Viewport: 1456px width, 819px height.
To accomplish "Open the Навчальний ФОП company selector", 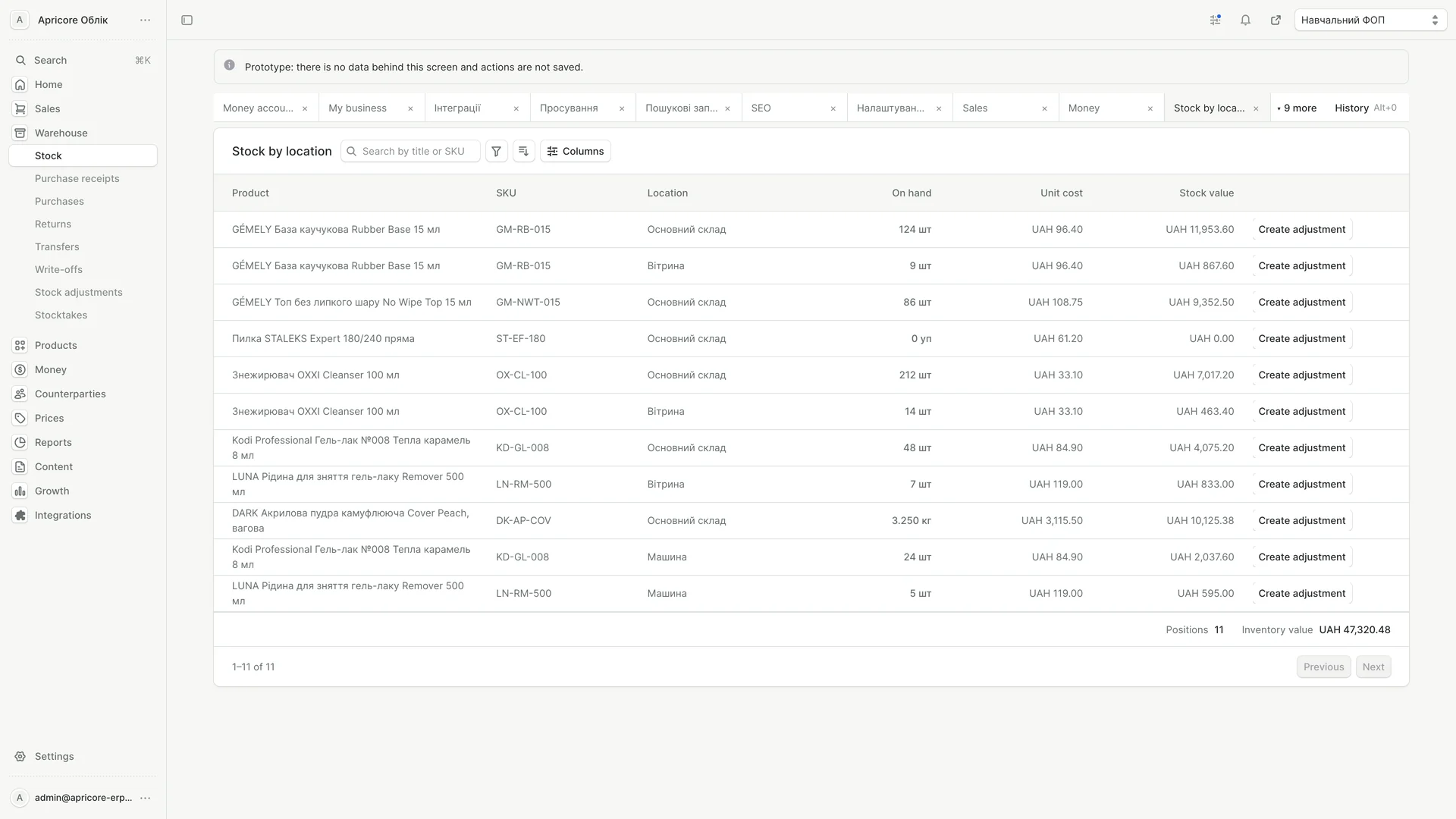I will [x=1370, y=20].
